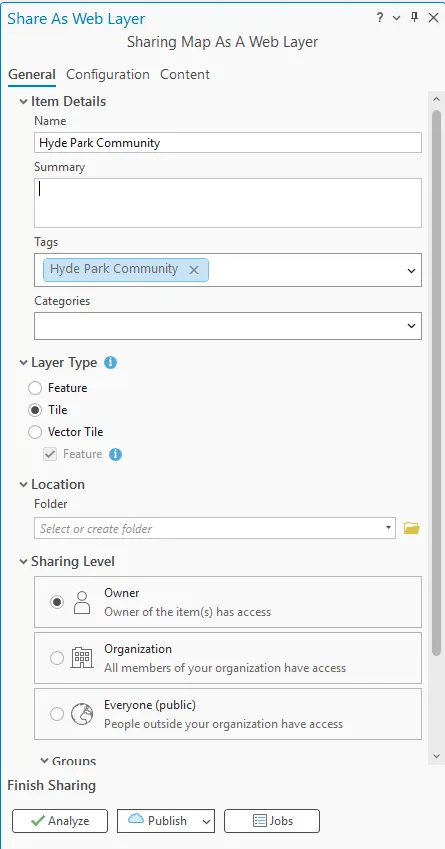
Task: Collapse the Item Details section
Action: click(23, 101)
